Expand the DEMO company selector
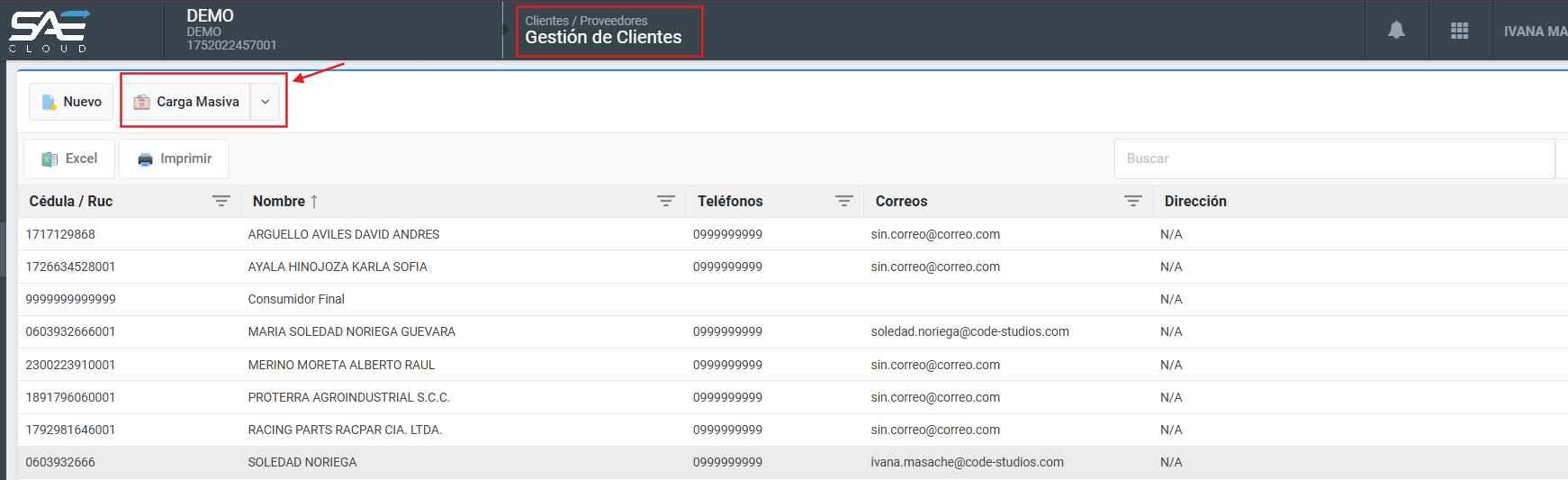Viewport: 1568px width, 480px height. click(x=230, y=30)
